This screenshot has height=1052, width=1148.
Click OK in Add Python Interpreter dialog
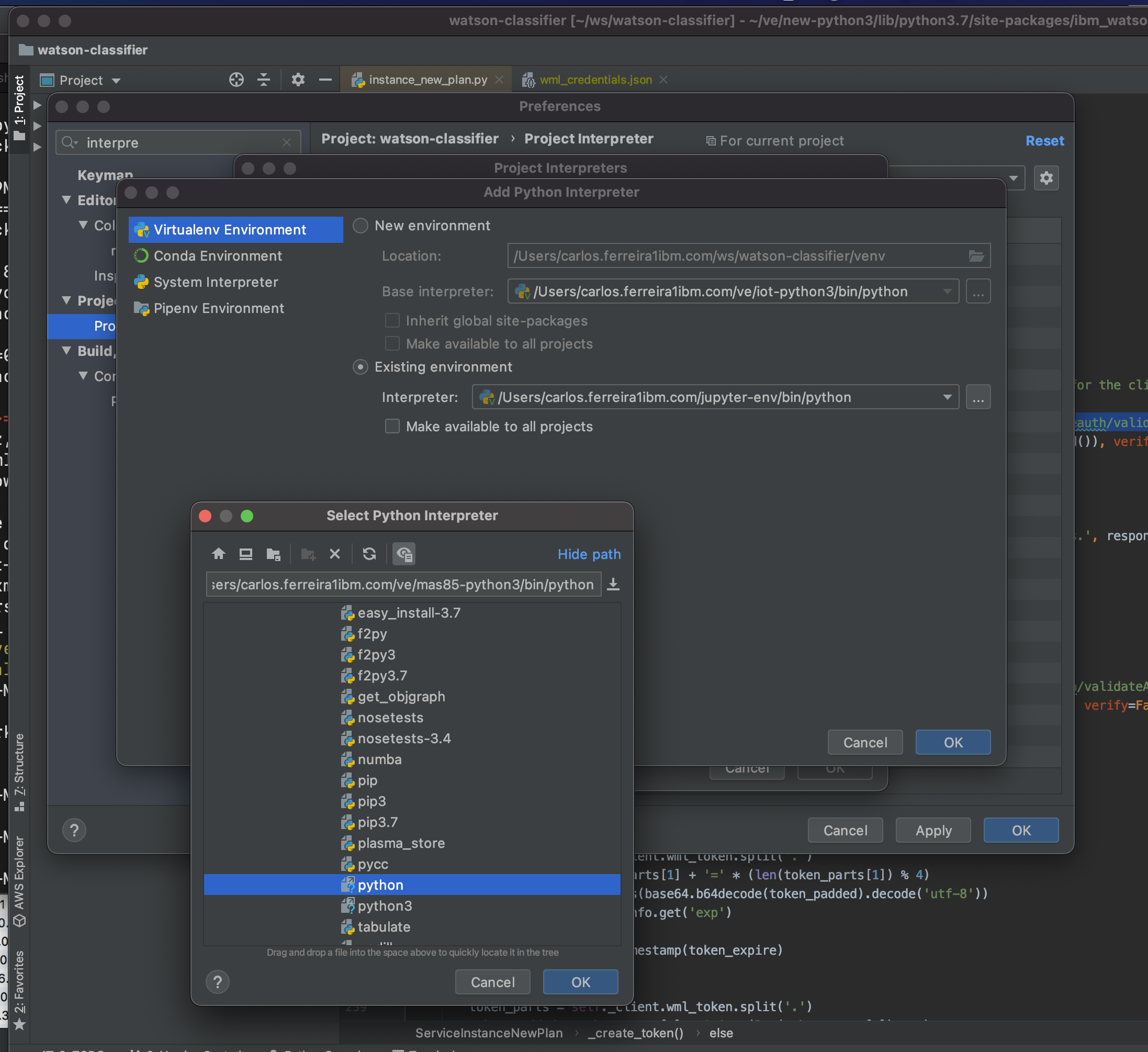[x=953, y=742]
